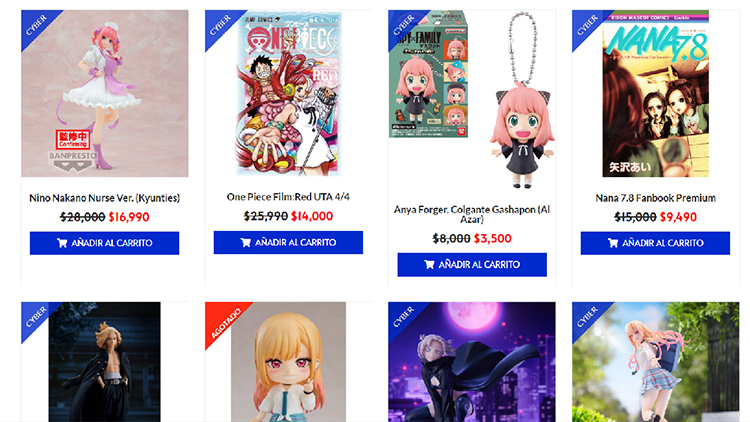The height and width of the screenshot is (422, 750).
Task: Open Anya Forger, Colgante Gashapon title link
Action: pos(472,214)
